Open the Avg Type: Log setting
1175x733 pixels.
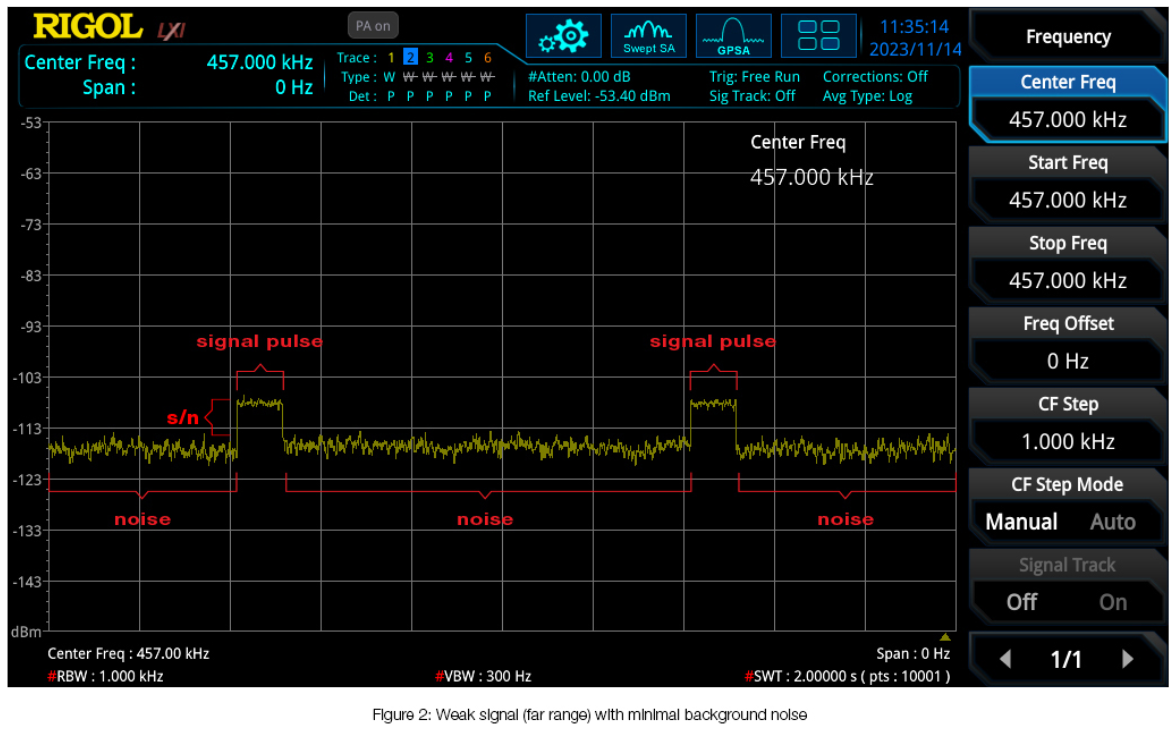click(867, 97)
